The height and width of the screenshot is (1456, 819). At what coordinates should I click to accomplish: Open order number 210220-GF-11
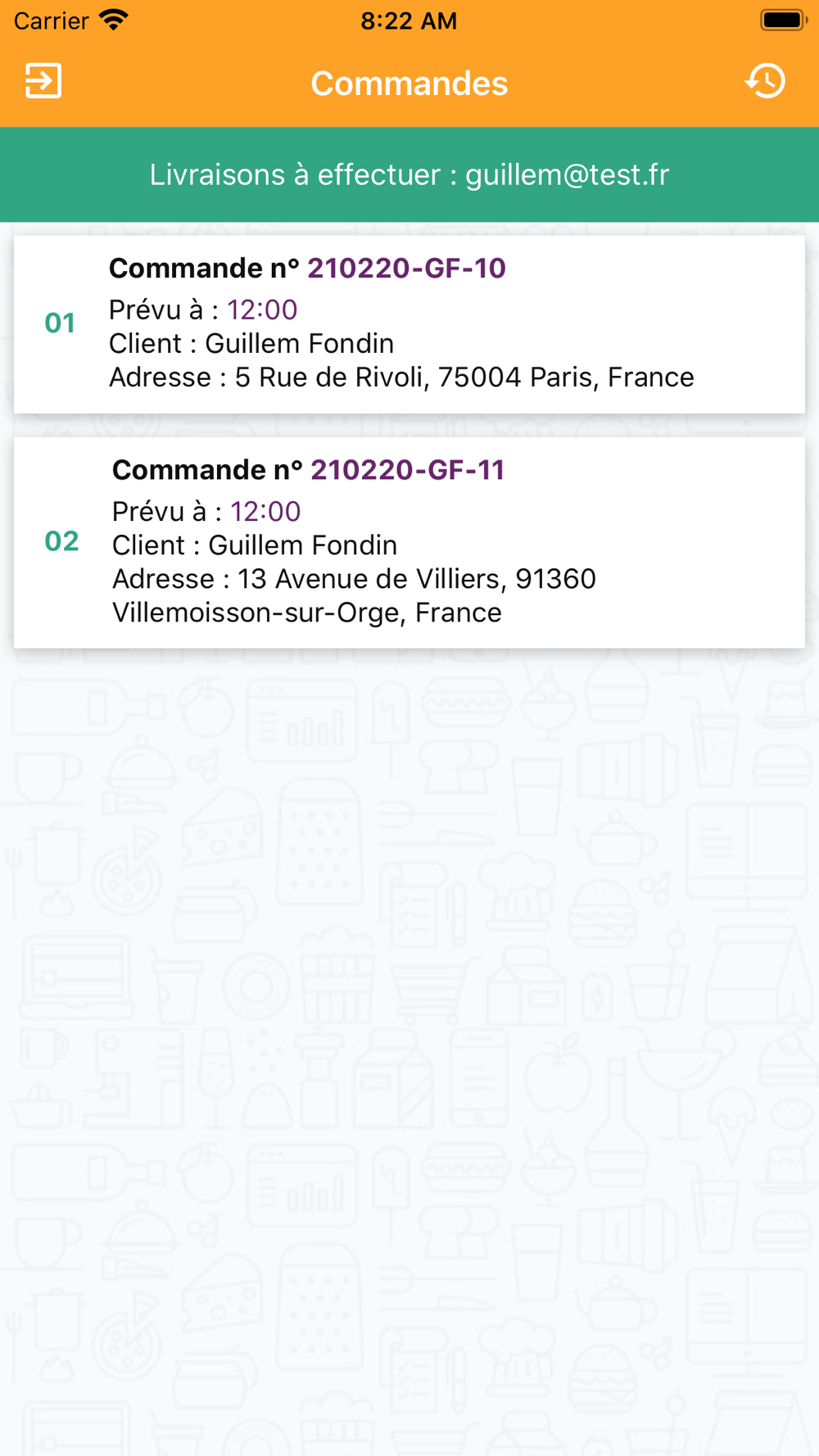[x=407, y=470]
